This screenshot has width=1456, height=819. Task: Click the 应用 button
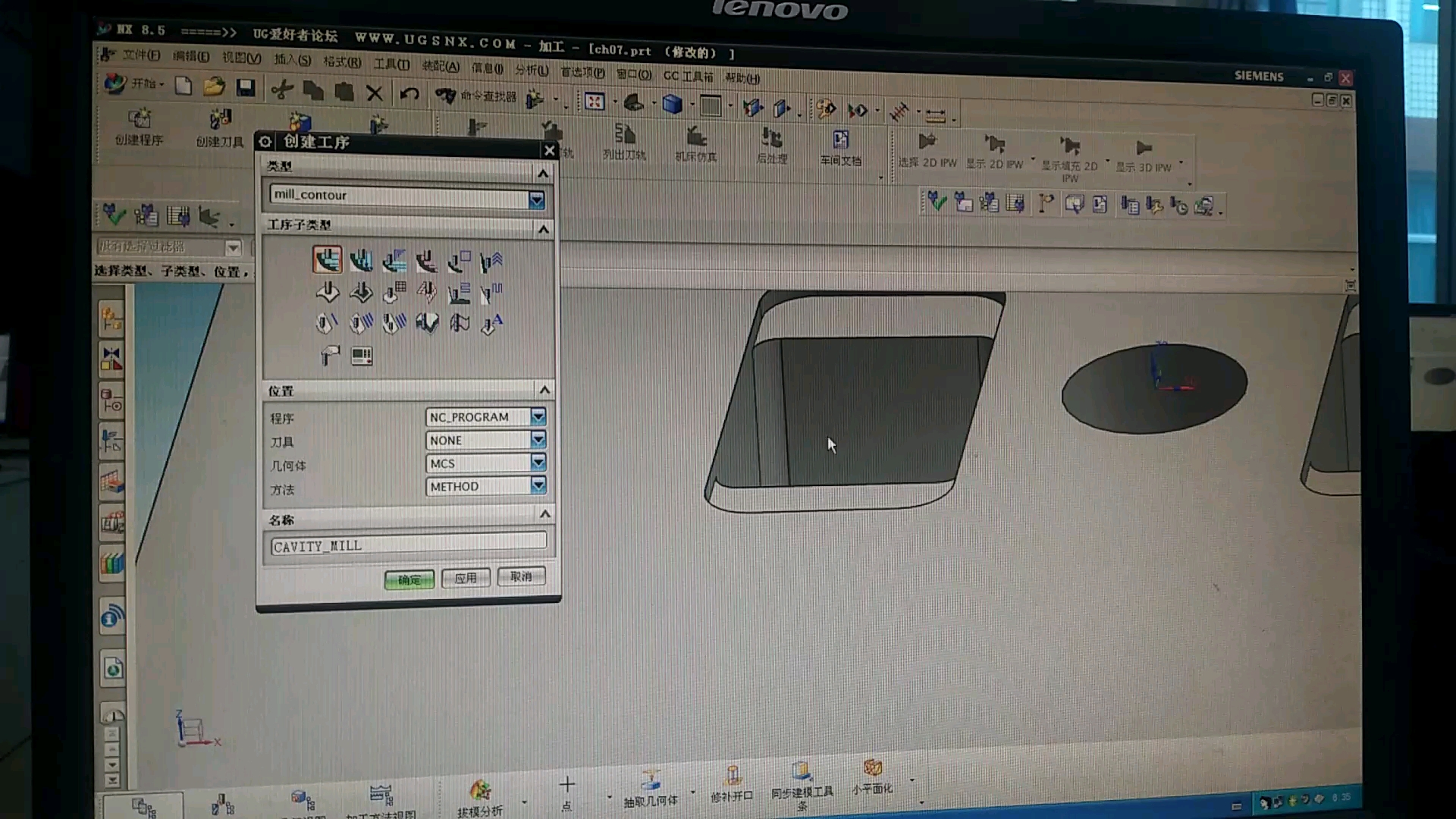tap(466, 578)
